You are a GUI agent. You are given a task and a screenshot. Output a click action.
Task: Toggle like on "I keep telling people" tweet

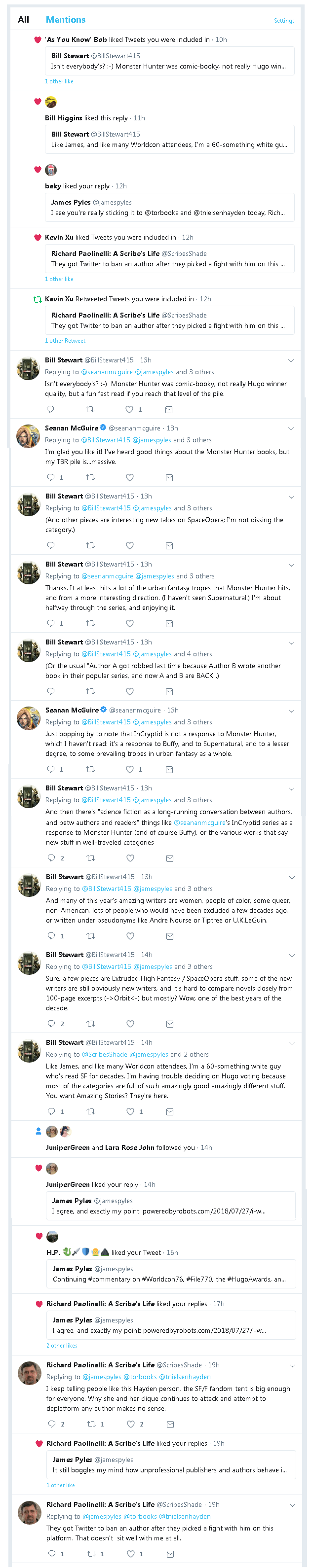click(131, 1425)
